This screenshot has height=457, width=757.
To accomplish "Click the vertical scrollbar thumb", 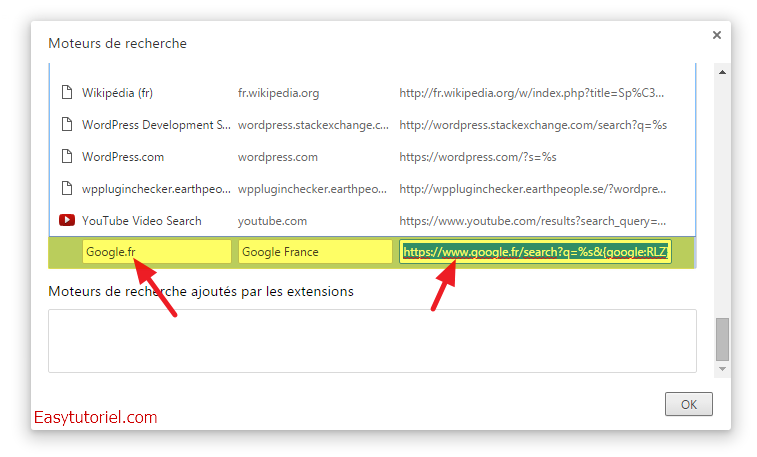I will click(722, 339).
